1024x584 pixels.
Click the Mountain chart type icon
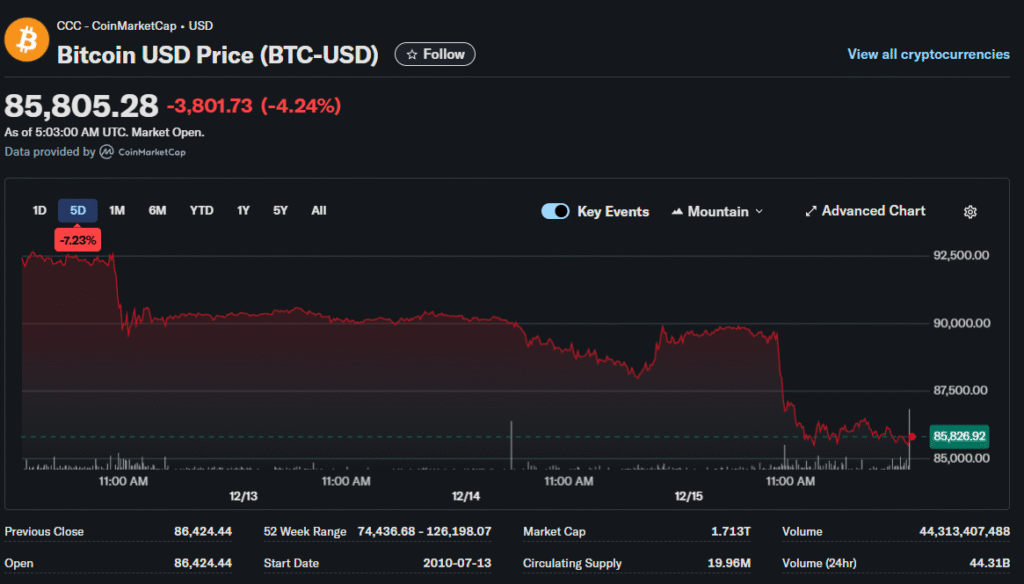coord(678,212)
